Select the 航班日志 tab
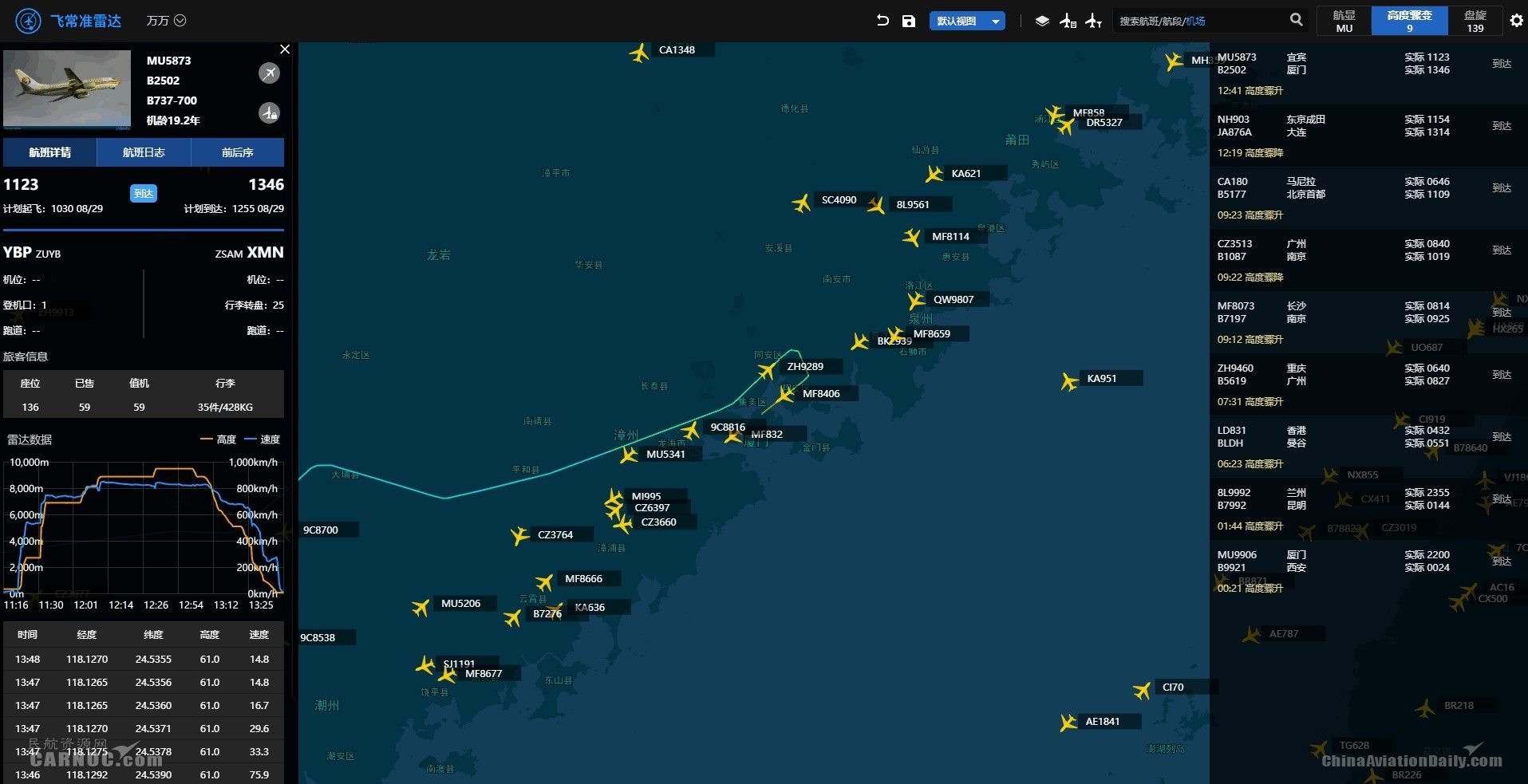Viewport: 1528px width, 784px height. tap(144, 152)
